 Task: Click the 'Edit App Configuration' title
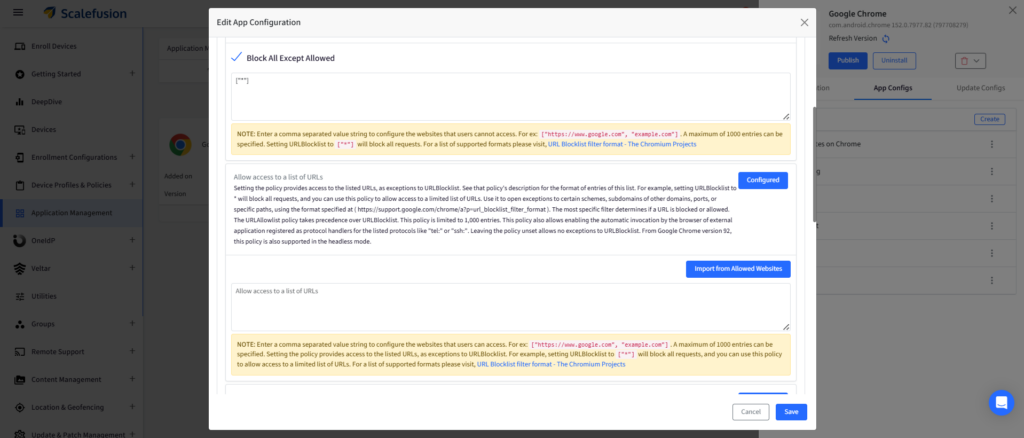pos(259,22)
